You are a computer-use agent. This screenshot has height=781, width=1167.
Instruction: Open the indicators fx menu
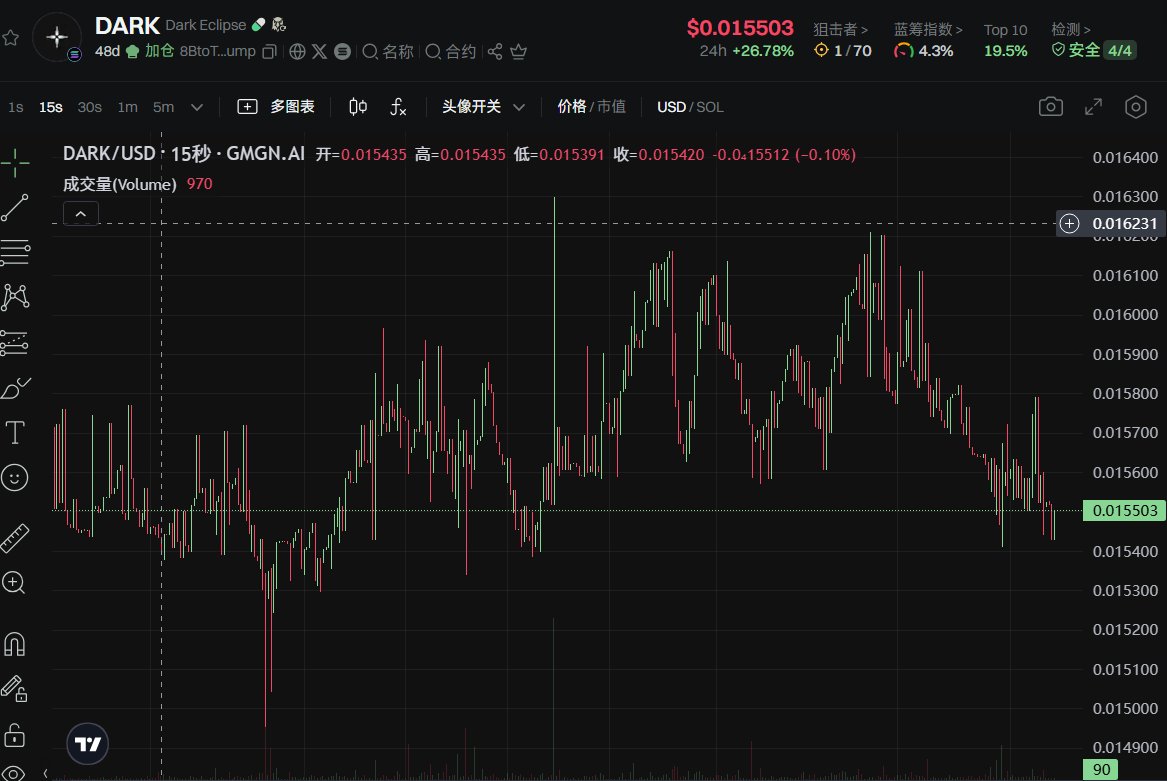[x=398, y=107]
